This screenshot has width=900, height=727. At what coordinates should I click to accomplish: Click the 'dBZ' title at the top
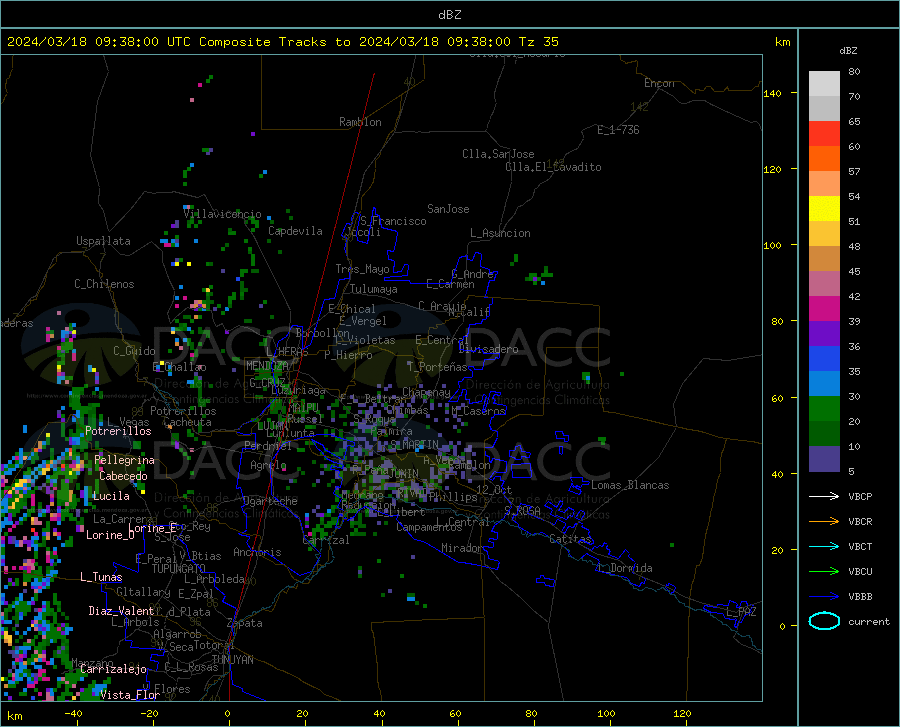tap(449, 15)
